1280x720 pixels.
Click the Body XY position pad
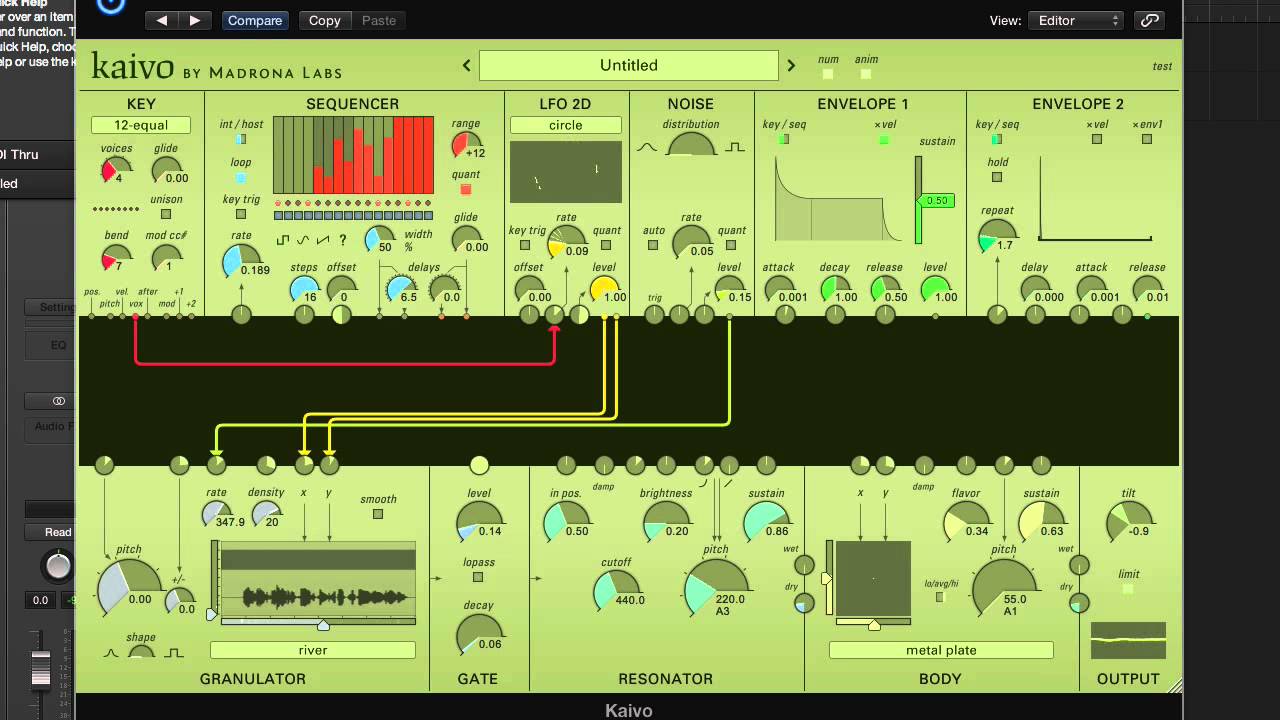(x=873, y=578)
